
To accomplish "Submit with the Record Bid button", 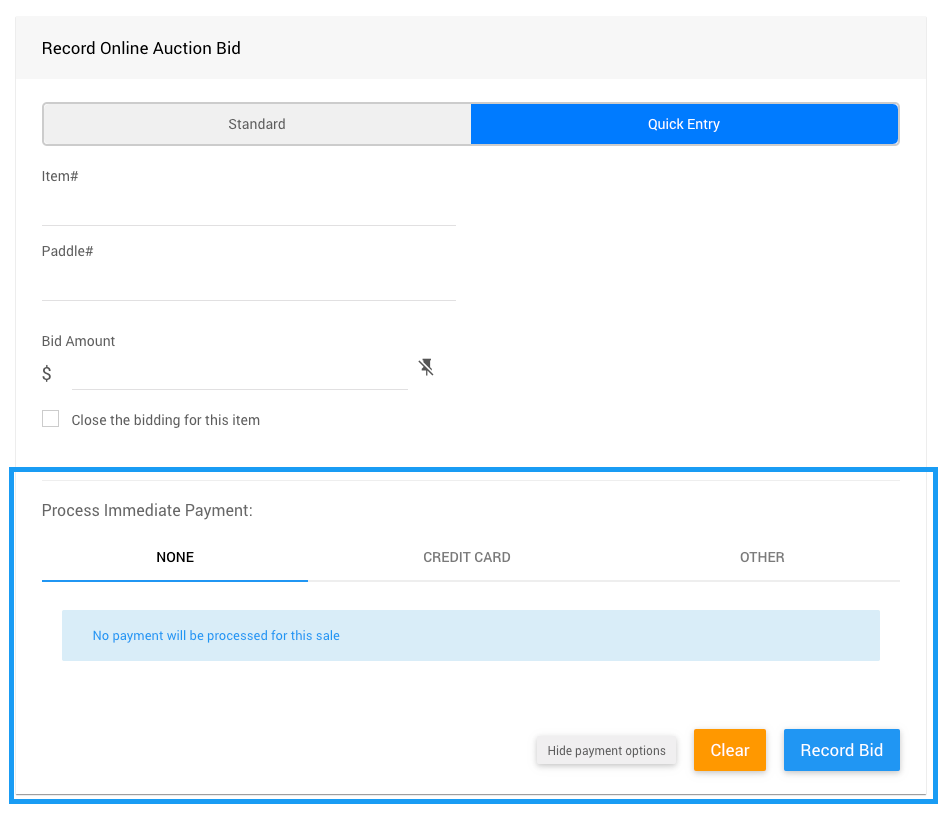I will click(841, 750).
